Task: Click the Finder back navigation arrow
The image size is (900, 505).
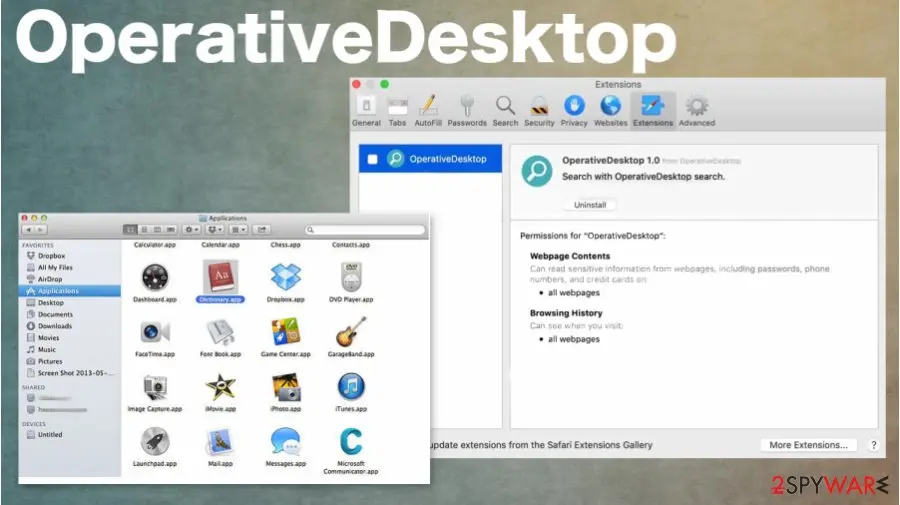Action: (x=28, y=230)
